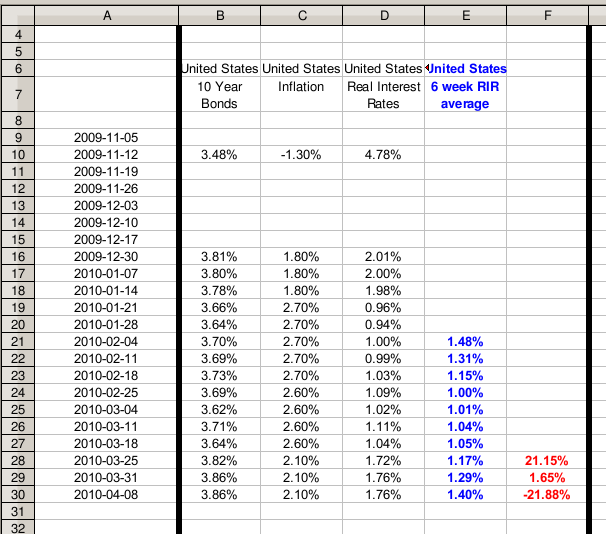
Task: Click the date cell 2010-03-31
Action: (106, 478)
